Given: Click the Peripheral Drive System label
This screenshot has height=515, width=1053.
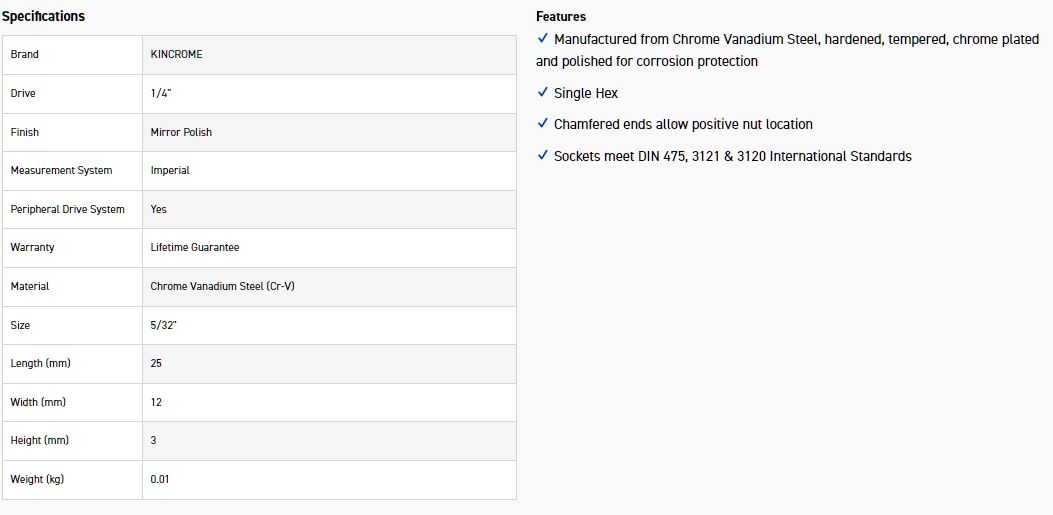Looking at the screenshot, I should [x=67, y=209].
